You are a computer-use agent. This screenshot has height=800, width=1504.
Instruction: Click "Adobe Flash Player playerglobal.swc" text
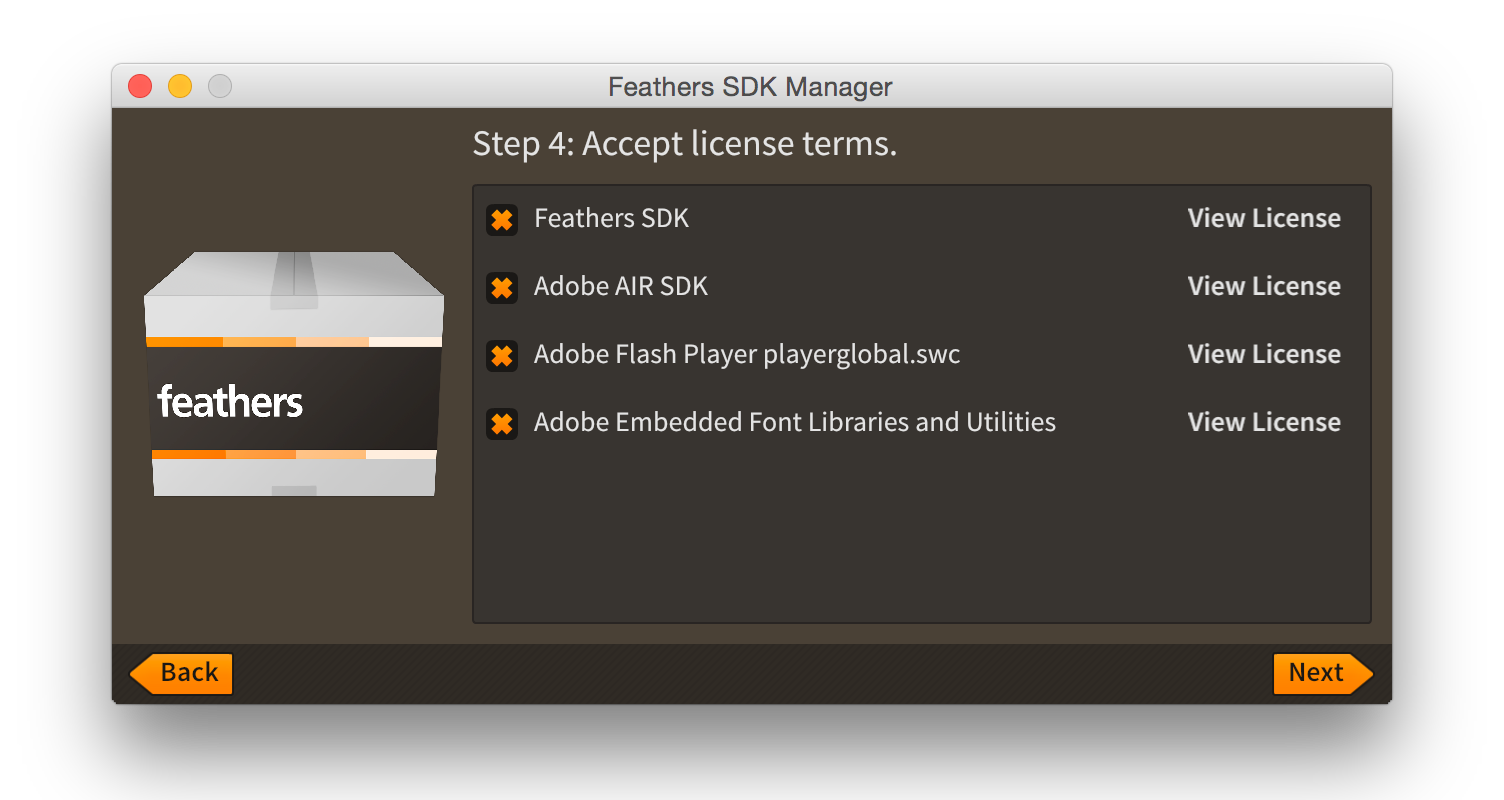click(747, 355)
